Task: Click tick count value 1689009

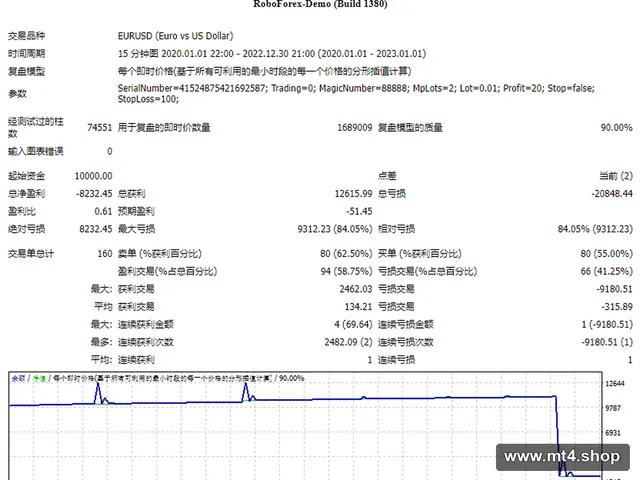Action: point(355,128)
